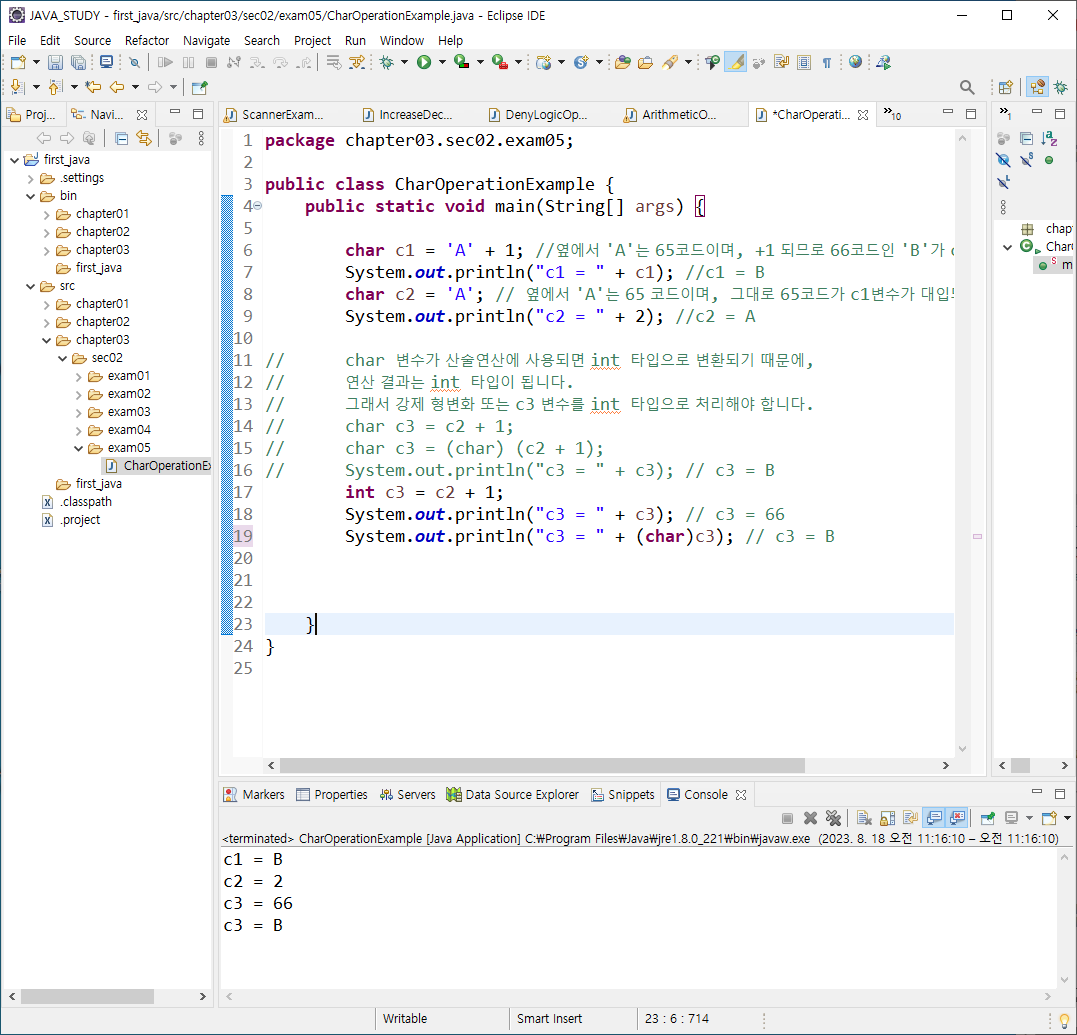Collapse the exam05 package

pyautogui.click(x=78, y=448)
